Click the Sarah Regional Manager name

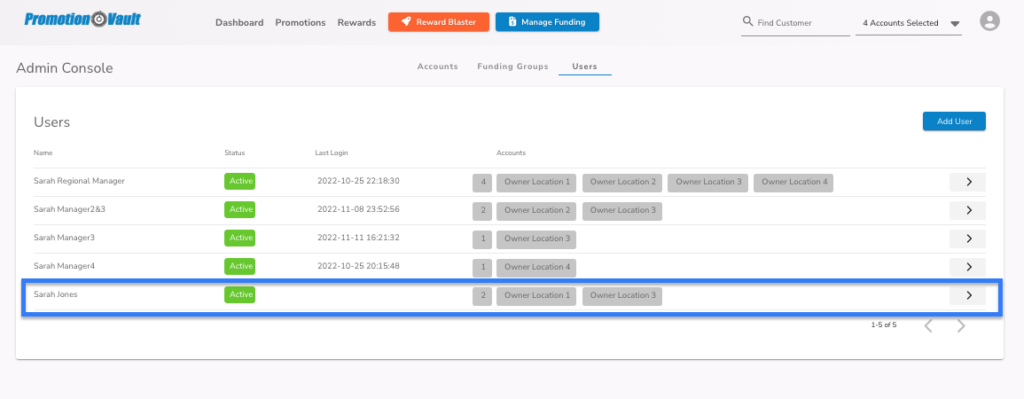point(79,181)
